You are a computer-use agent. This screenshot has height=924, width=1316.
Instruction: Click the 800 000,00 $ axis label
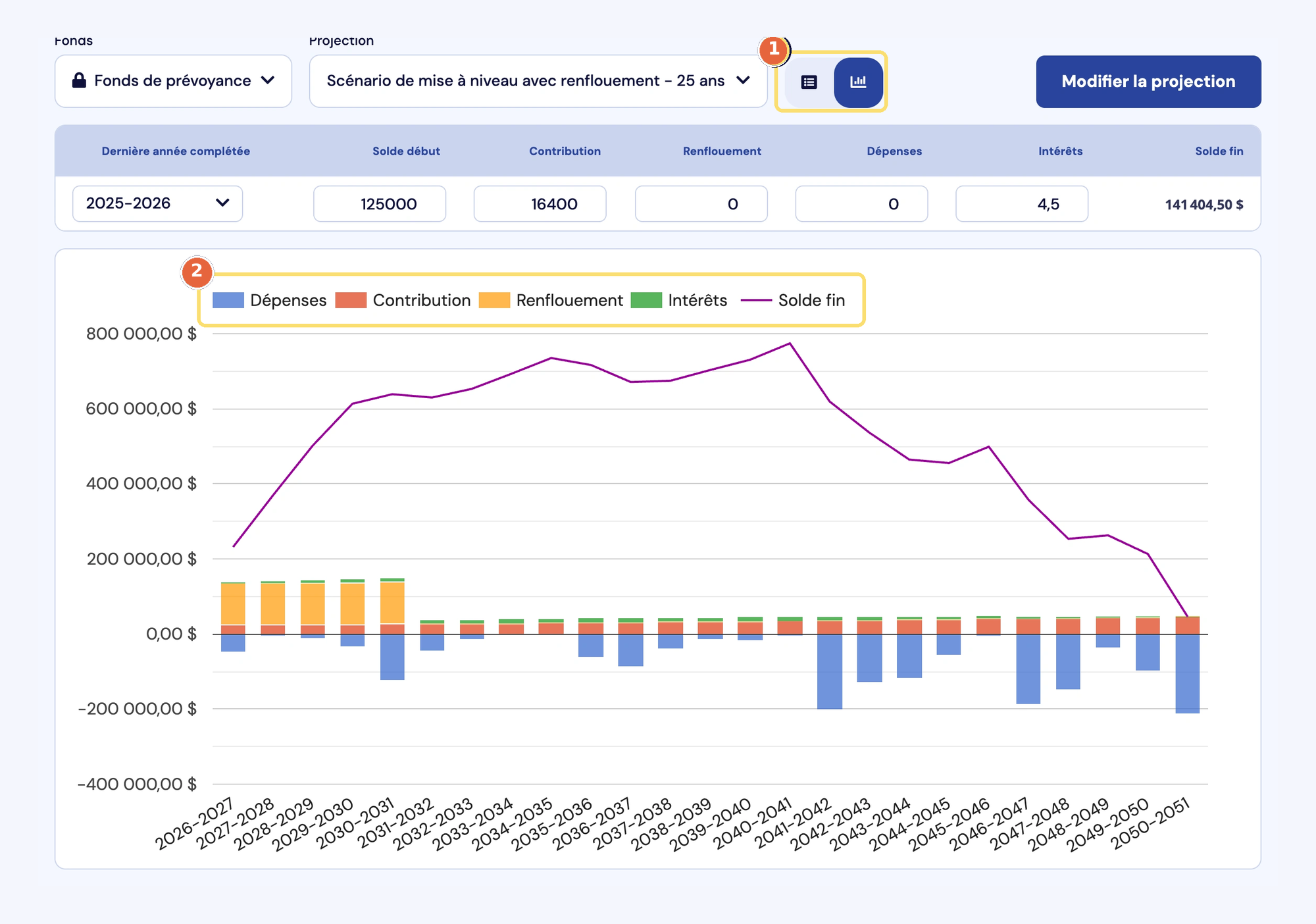(x=141, y=334)
